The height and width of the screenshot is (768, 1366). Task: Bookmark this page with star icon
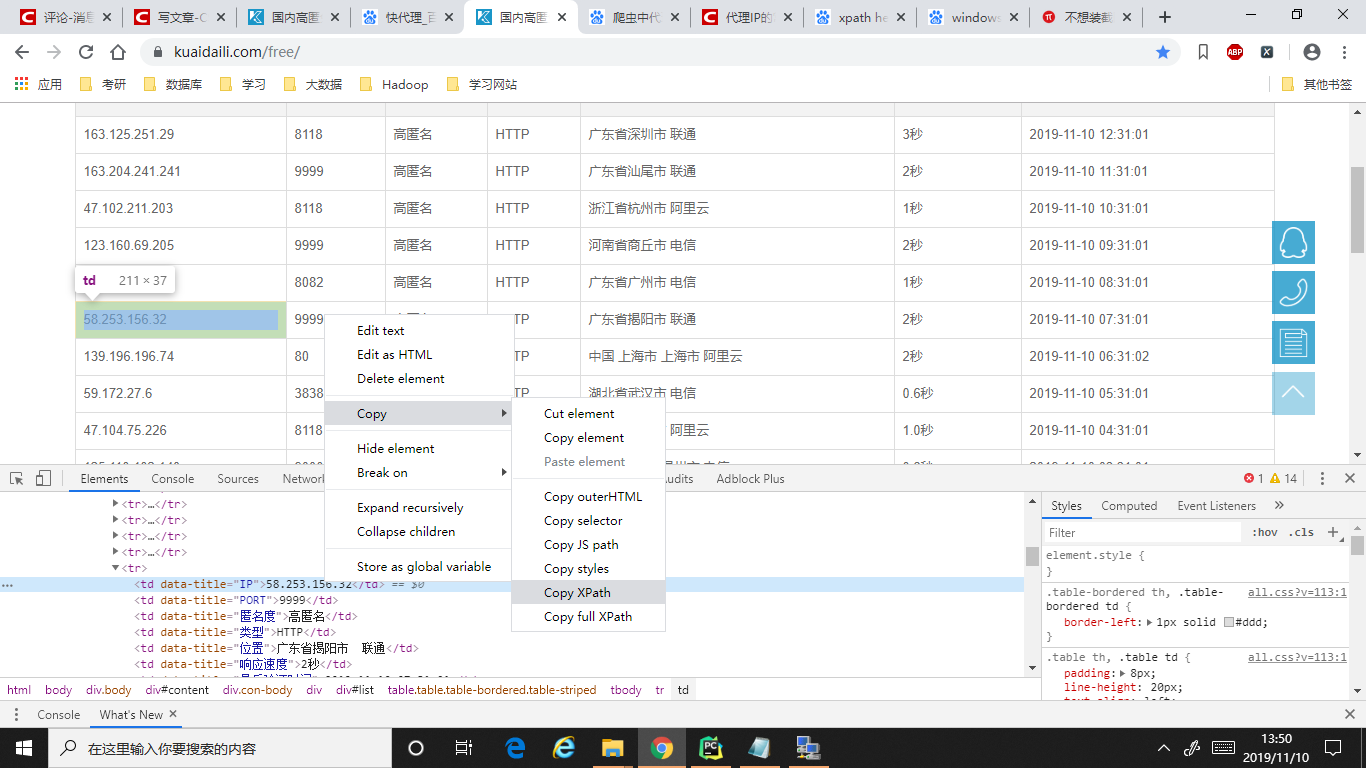click(x=1163, y=52)
